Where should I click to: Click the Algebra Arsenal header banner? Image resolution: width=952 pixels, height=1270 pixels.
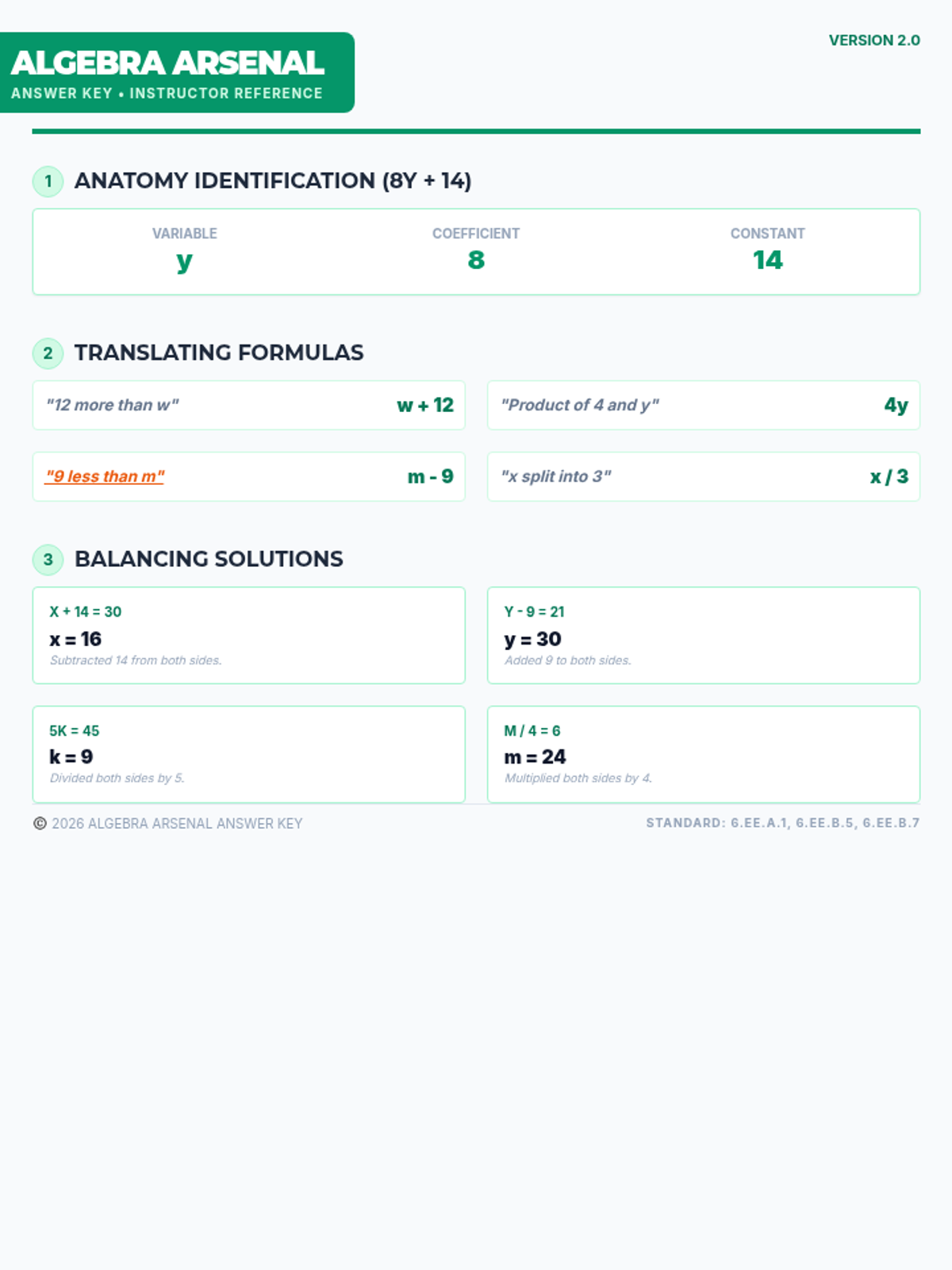176,73
